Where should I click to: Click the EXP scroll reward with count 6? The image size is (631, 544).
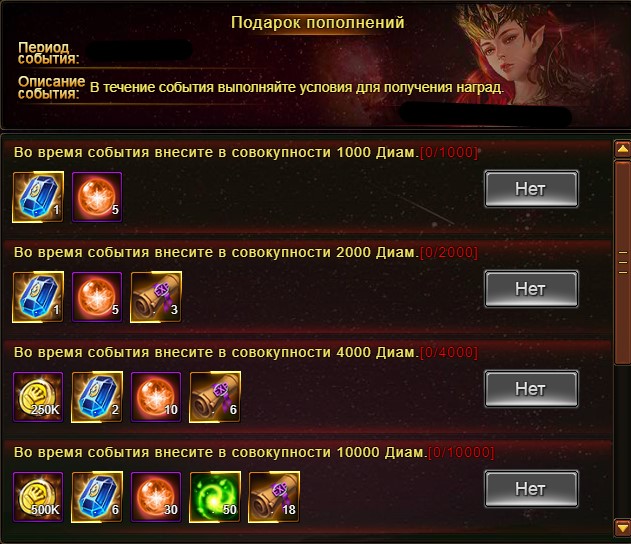(215, 397)
